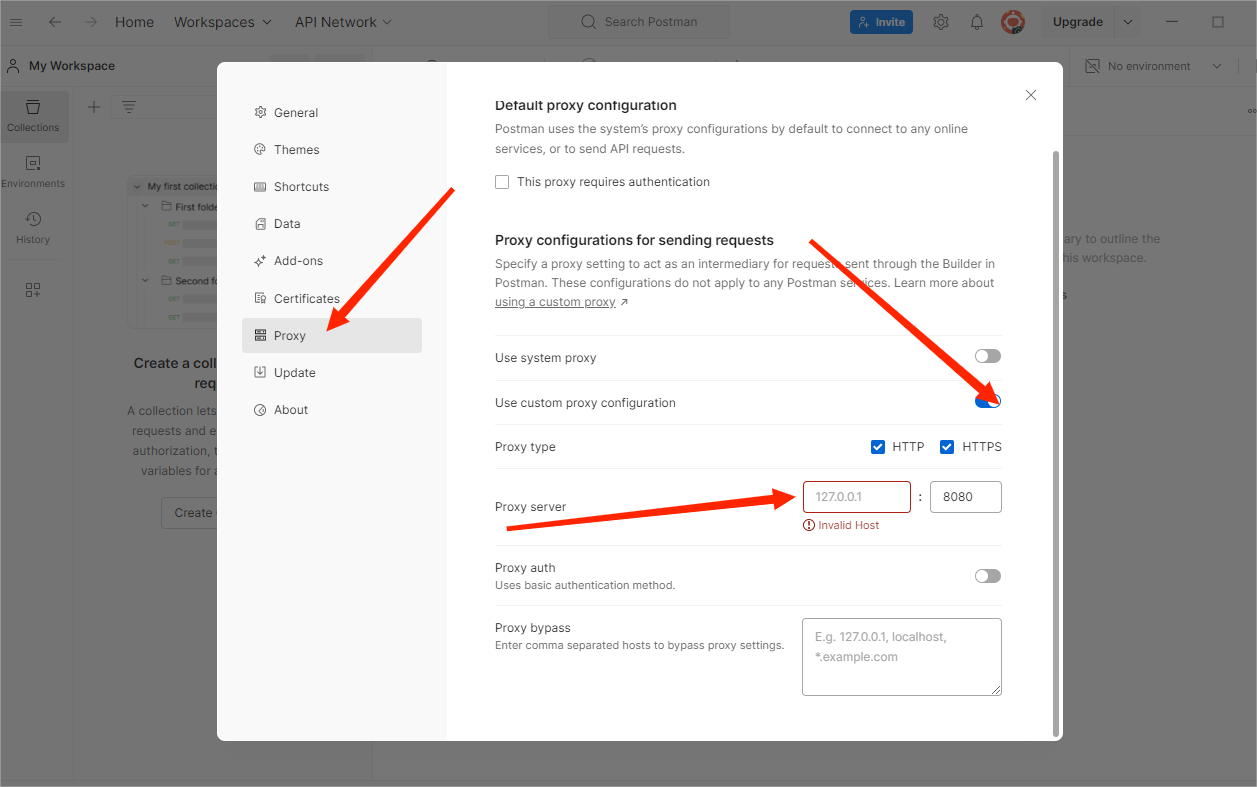Image resolution: width=1257 pixels, height=787 pixels.
Task: Check 'This proxy requires authentication' box
Action: click(502, 182)
